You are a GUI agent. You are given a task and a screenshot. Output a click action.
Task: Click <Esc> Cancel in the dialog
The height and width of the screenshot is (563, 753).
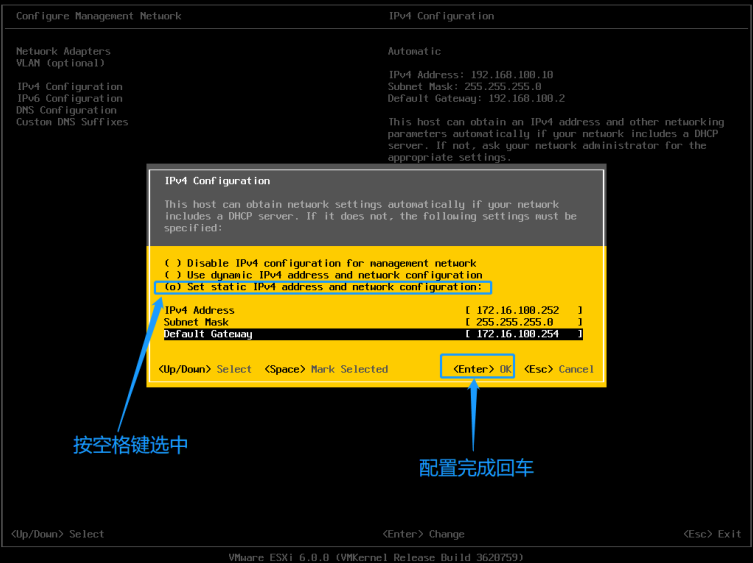(x=559, y=369)
